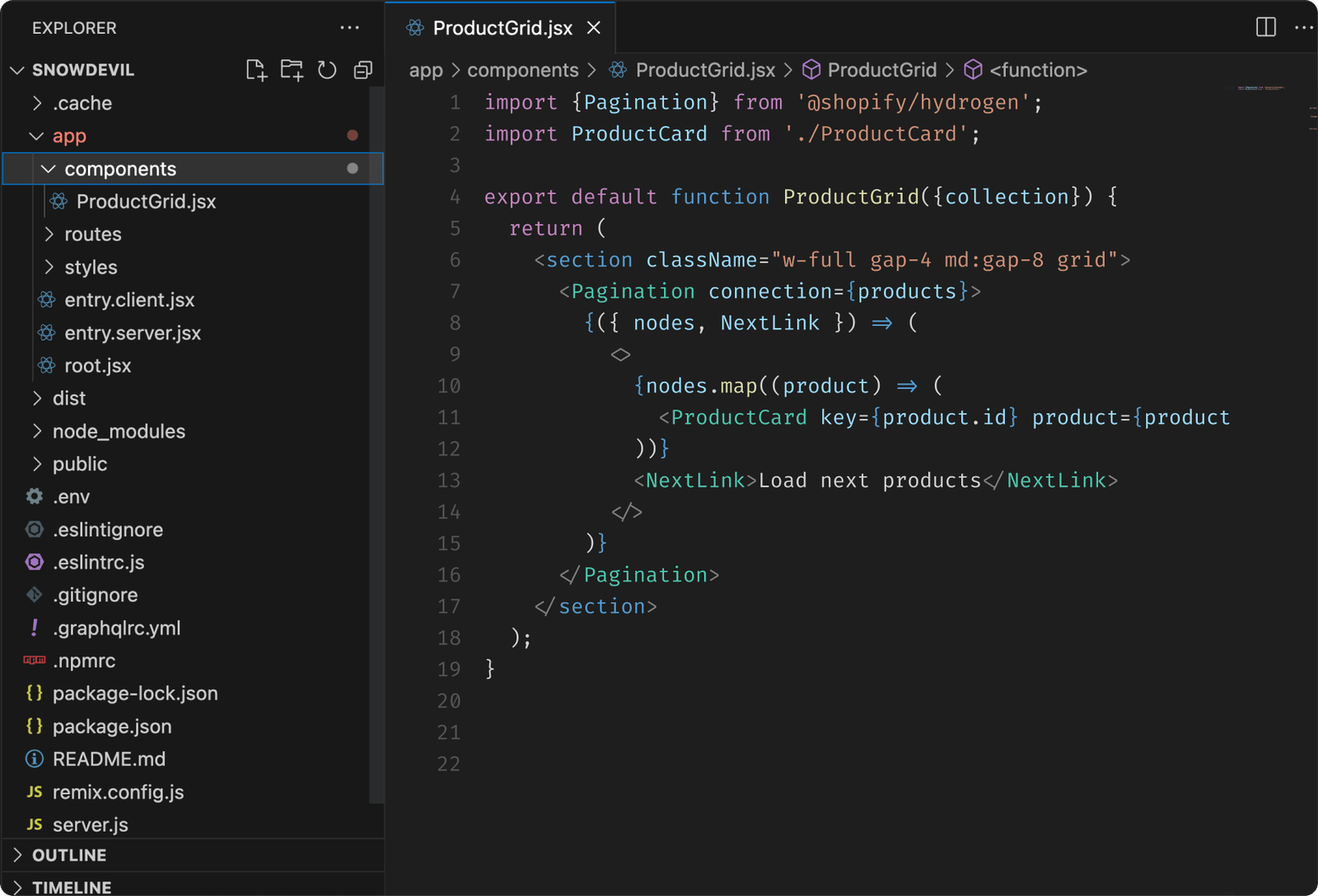Click the JS icon beside server.js
Screen dimensions: 1318x896
35,824
